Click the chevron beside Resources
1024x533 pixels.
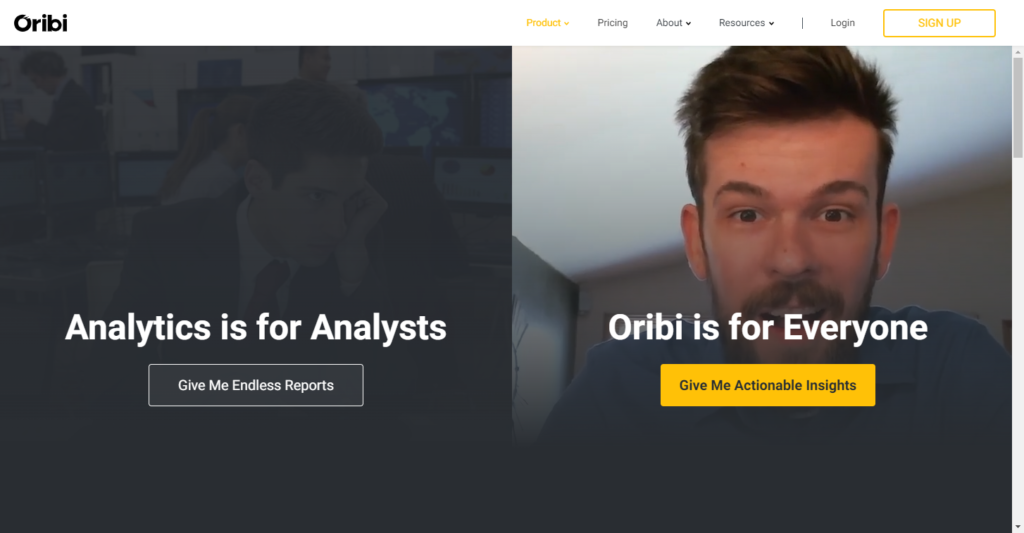(x=771, y=24)
